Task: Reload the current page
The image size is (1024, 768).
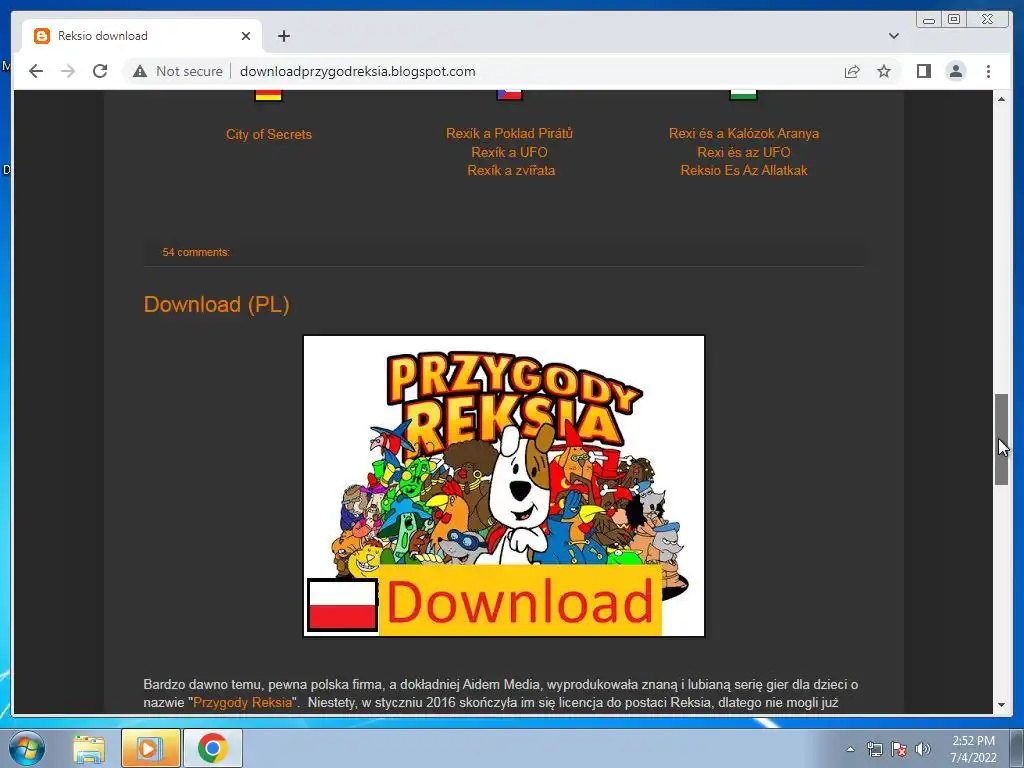Action: pyautogui.click(x=100, y=71)
